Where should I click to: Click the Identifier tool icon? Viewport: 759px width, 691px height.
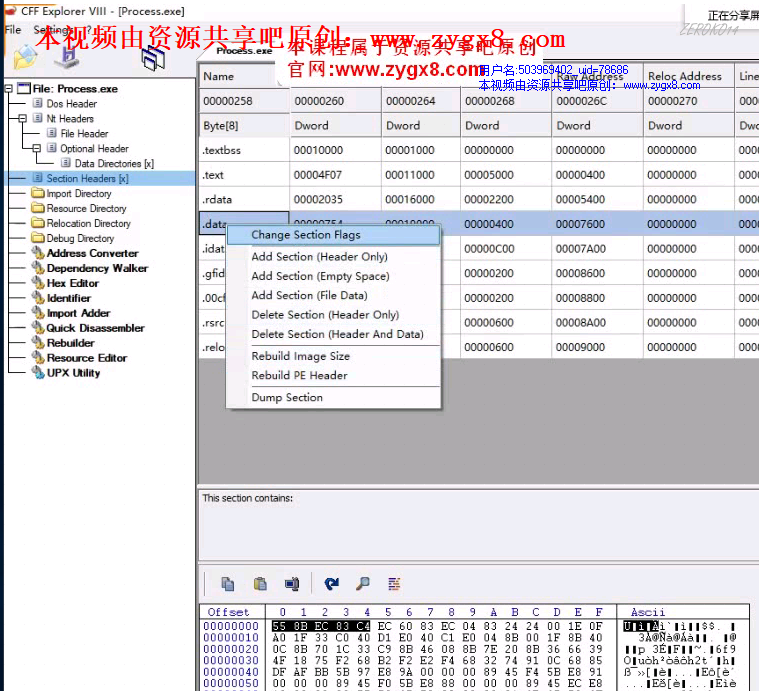(38, 298)
